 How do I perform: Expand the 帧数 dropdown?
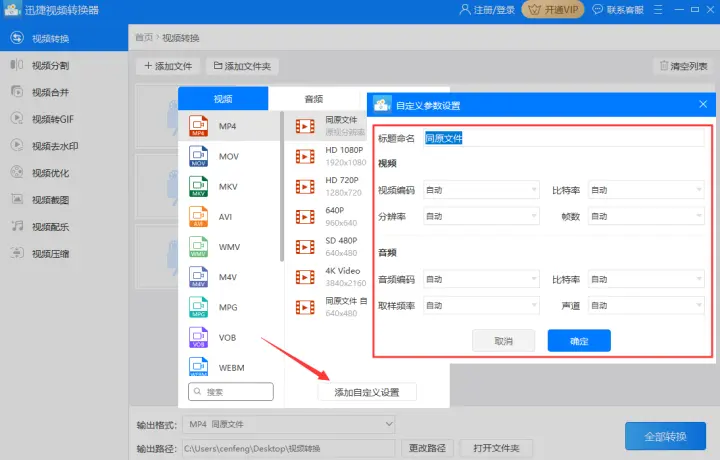(646, 216)
